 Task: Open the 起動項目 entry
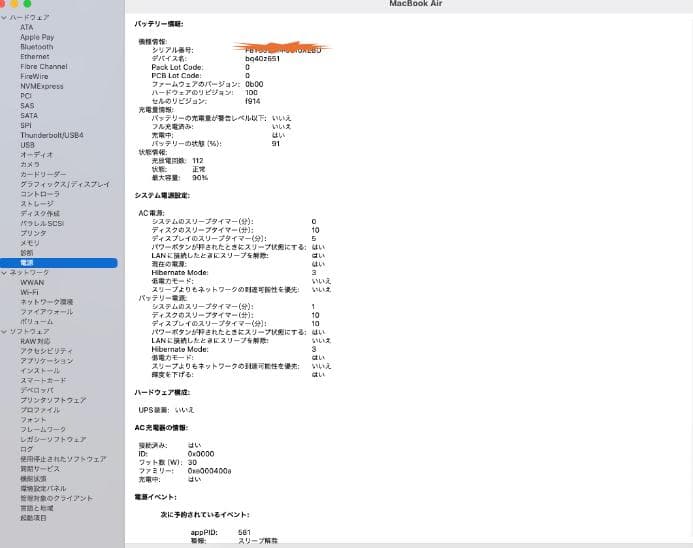[33, 518]
